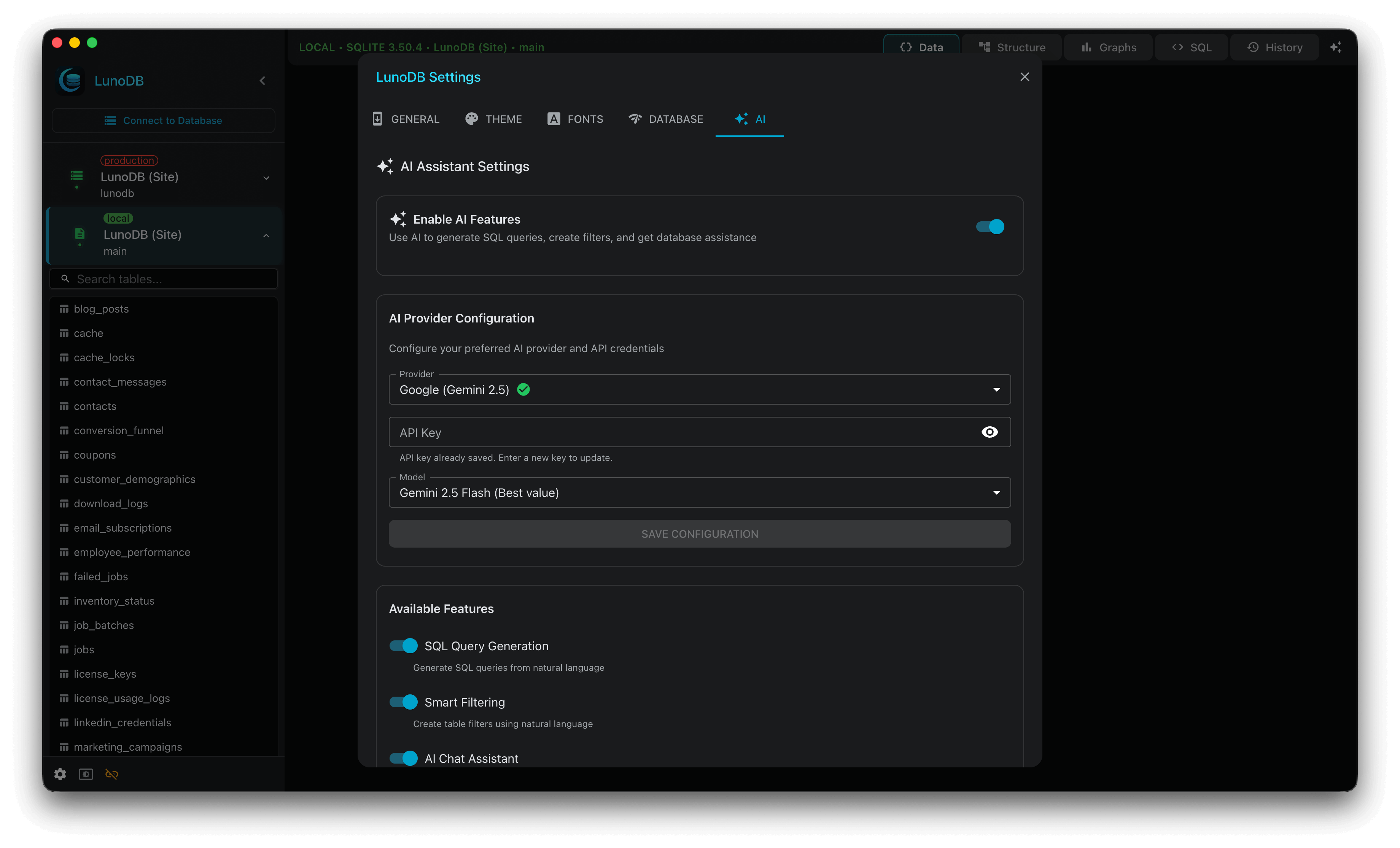Switch to the Database settings tab
This screenshot has width=1400, height=848.
(x=666, y=119)
